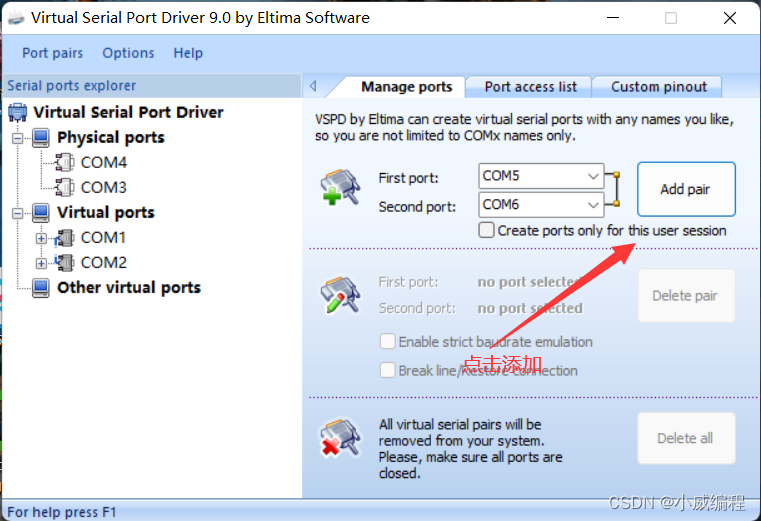Select the Physical ports label
Image resolution: width=761 pixels, height=521 pixels.
click(111, 137)
